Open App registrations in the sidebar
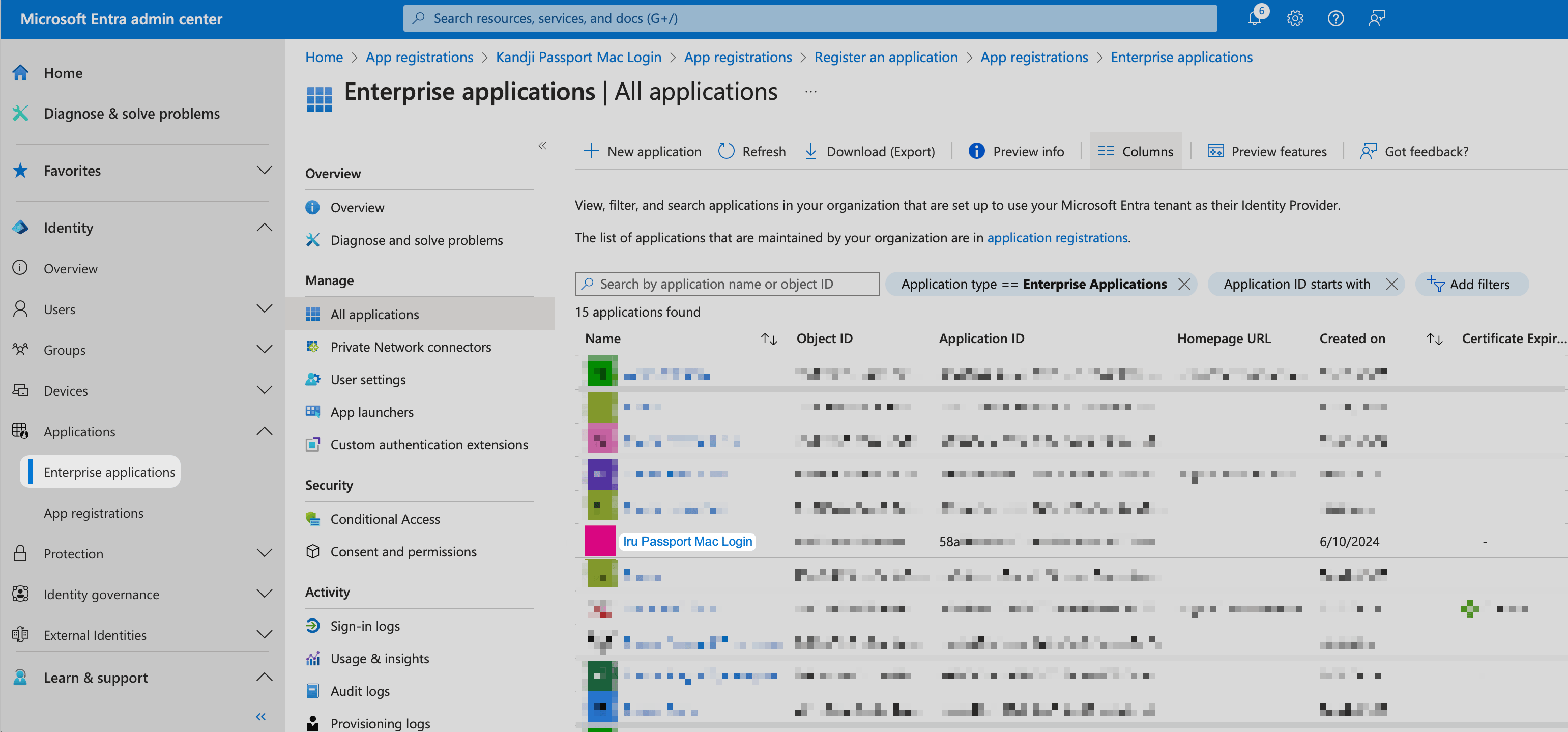The image size is (1568, 732). click(93, 513)
